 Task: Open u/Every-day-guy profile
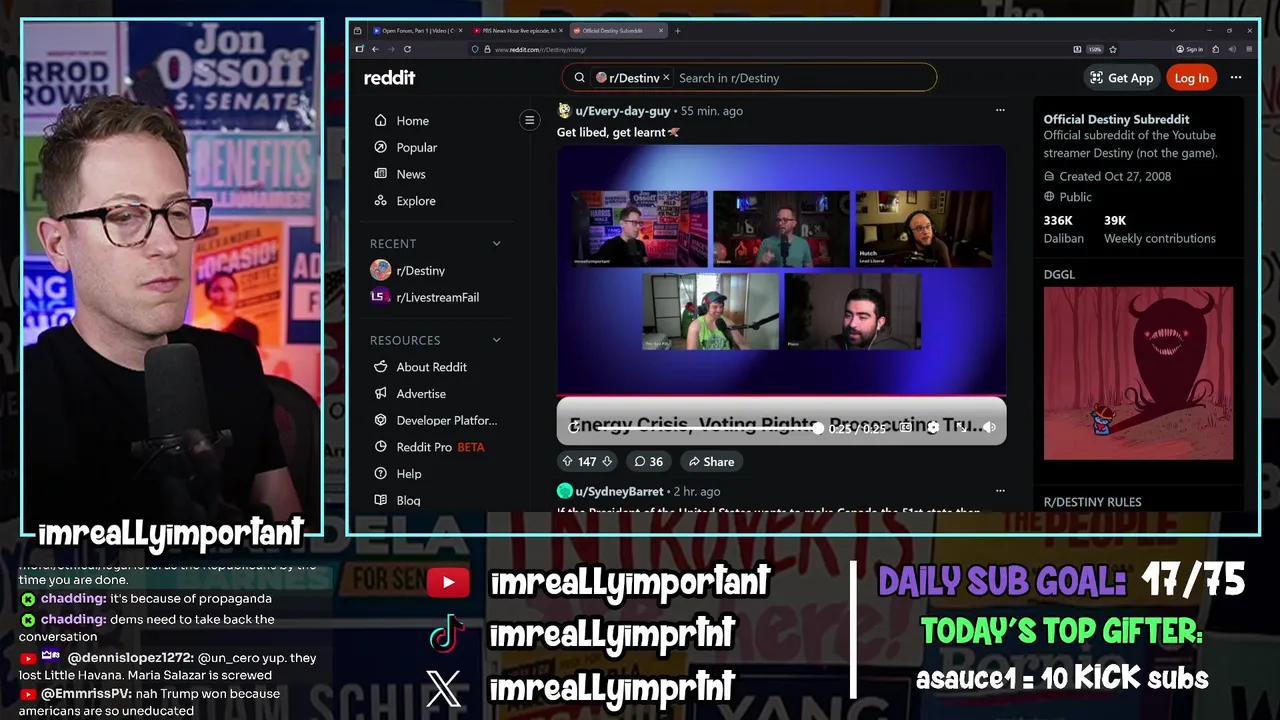[x=622, y=111]
